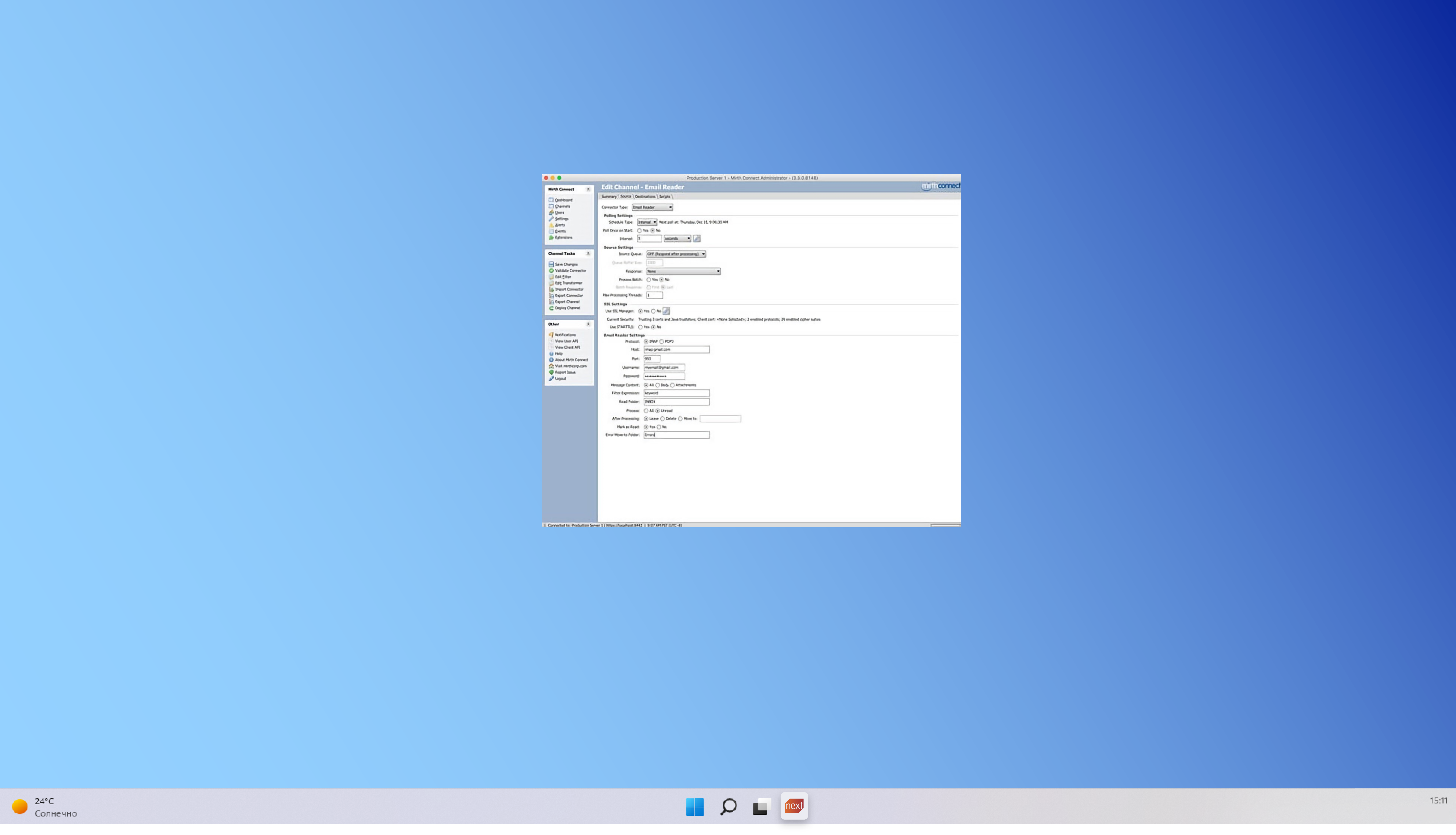Click the Max Processing Threads field
1456x835 pixels.
click(654, 295)
